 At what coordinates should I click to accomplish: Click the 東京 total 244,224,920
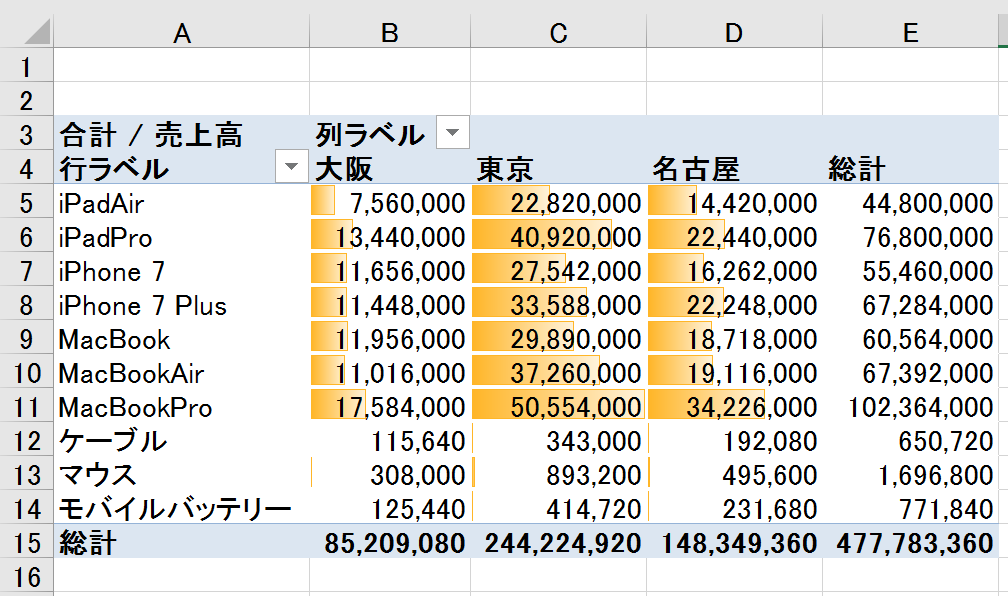559,542
